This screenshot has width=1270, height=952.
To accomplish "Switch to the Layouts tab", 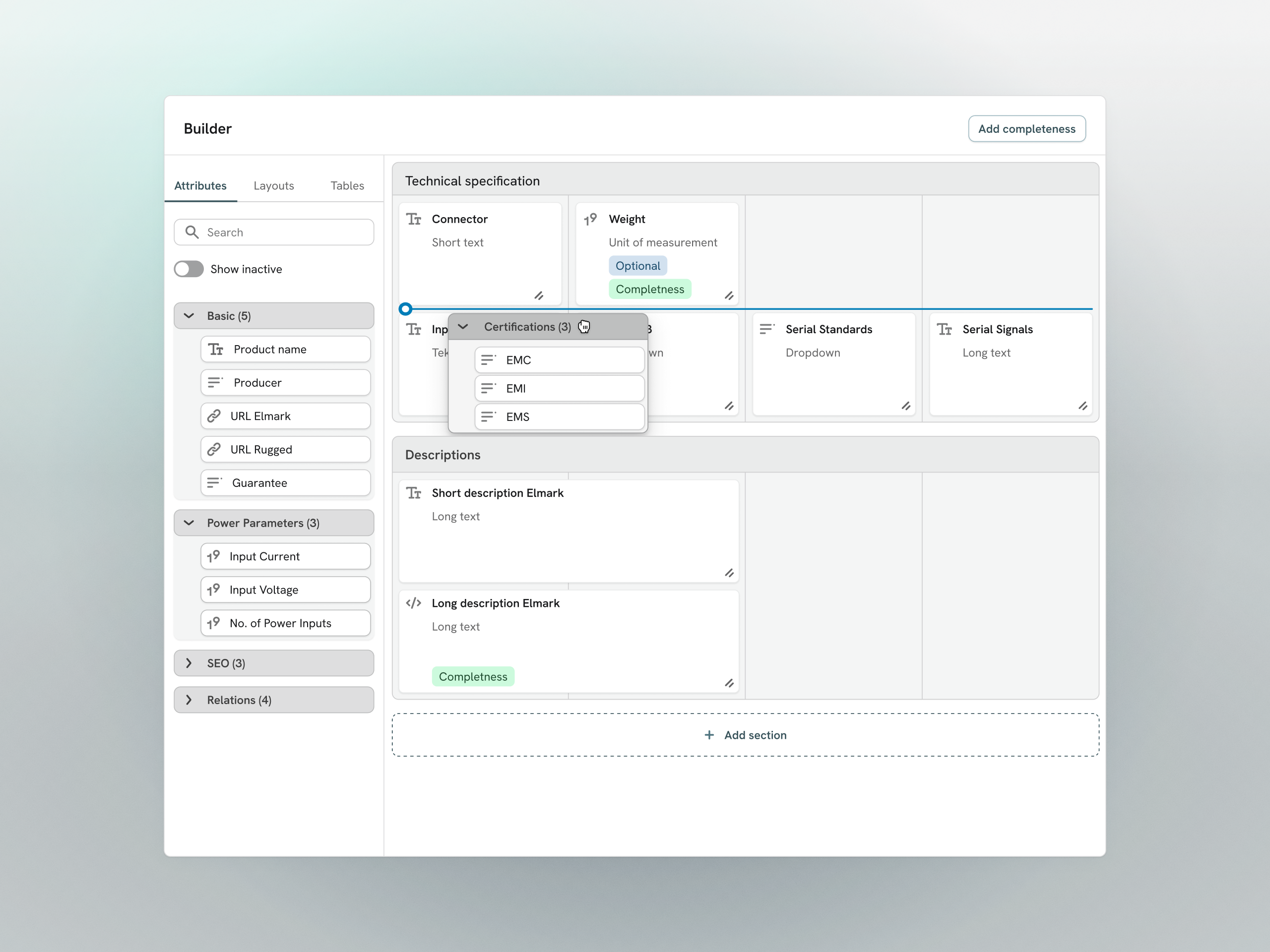I will (274, 185).
